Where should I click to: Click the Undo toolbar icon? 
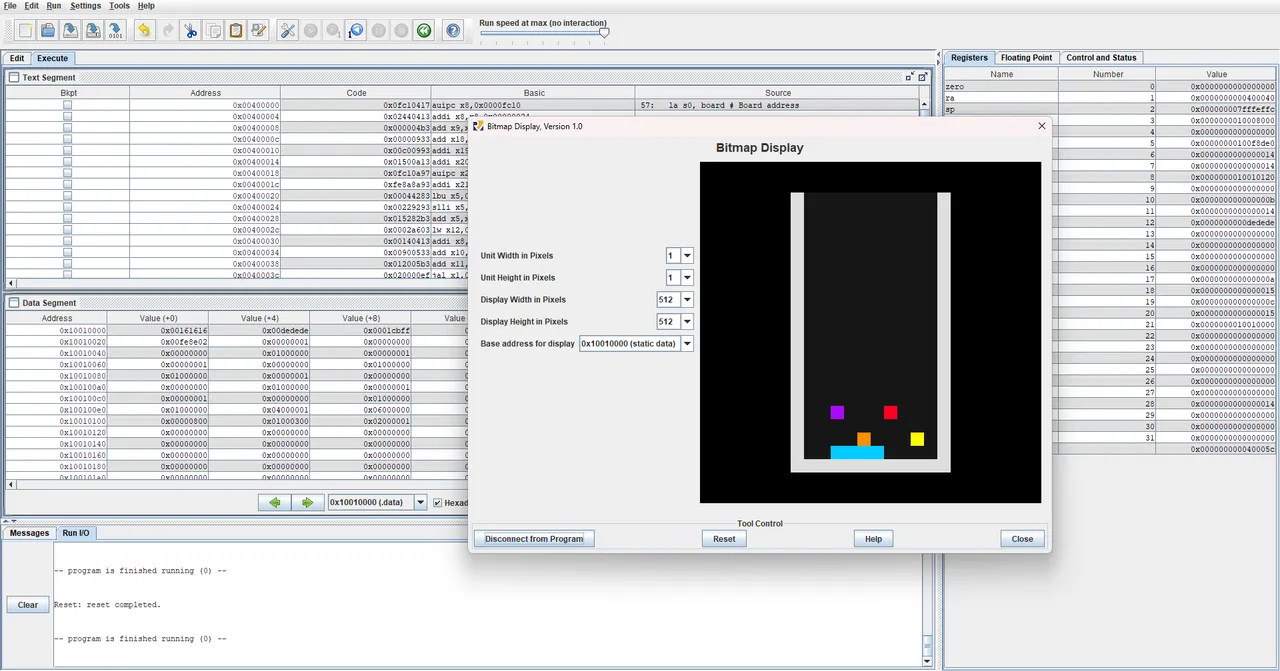[144, 31]
